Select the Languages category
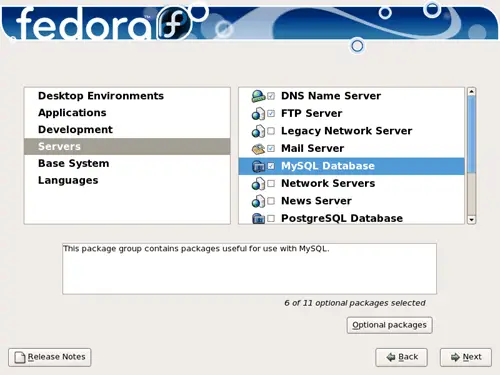Viewport: 500px width, 375px height. (127, 180)
